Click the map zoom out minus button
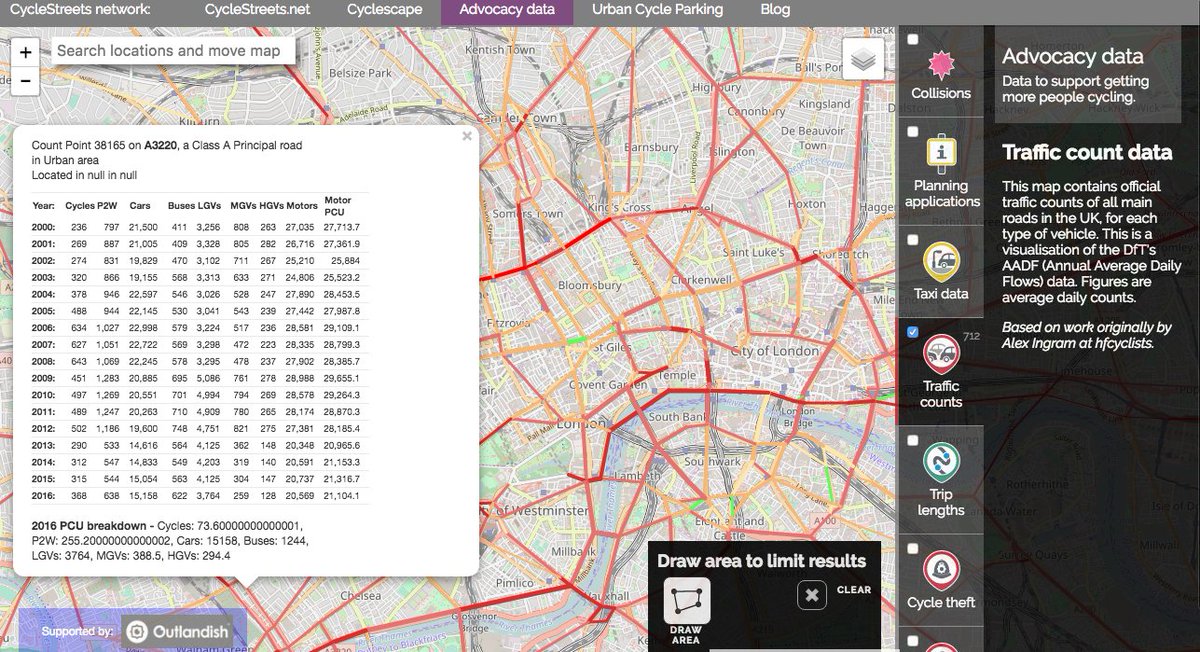This screenshot has height=652, width=1200. point(25,81)
